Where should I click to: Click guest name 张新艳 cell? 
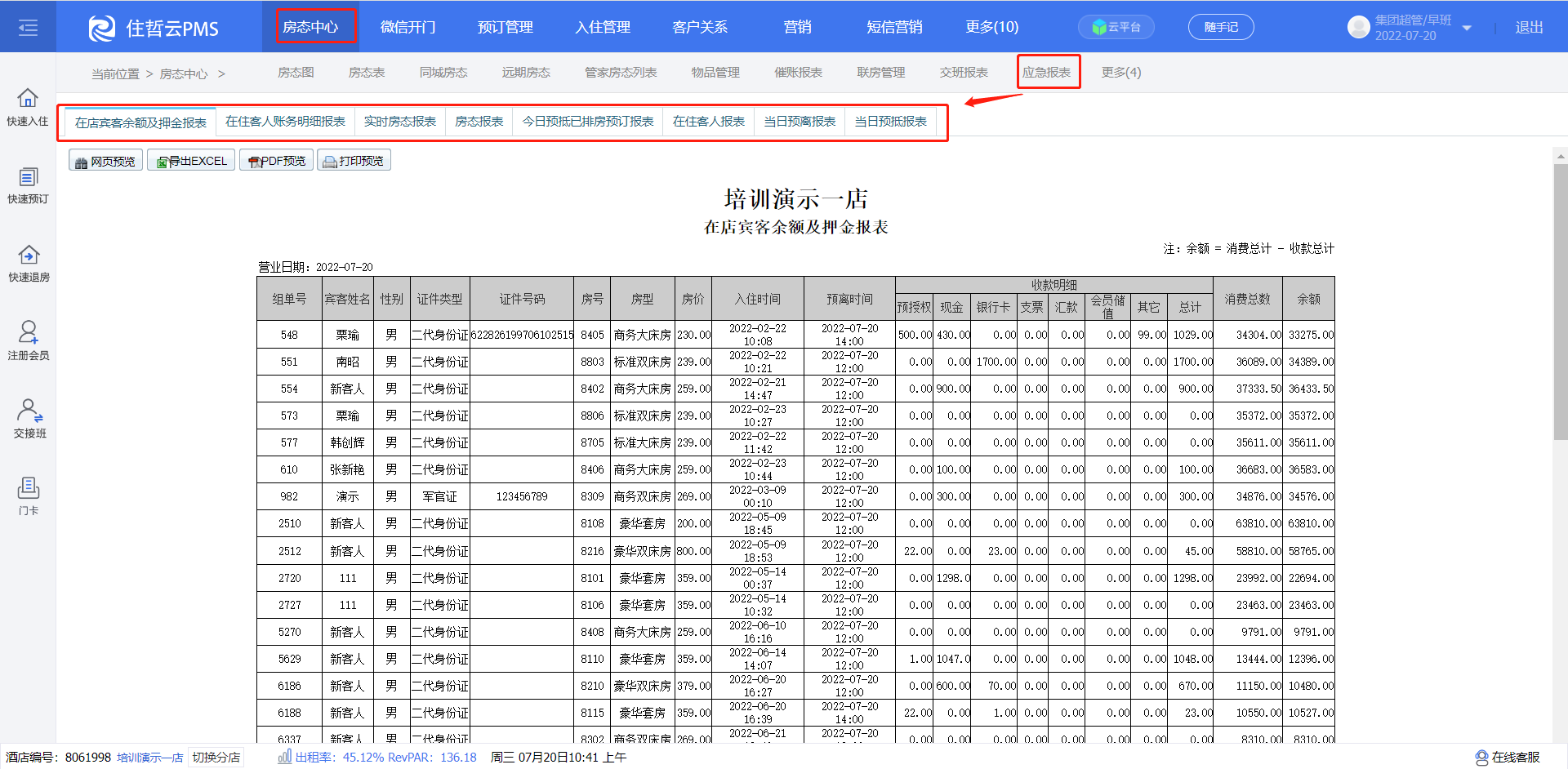pyautogui.click(x=348, y=469)
